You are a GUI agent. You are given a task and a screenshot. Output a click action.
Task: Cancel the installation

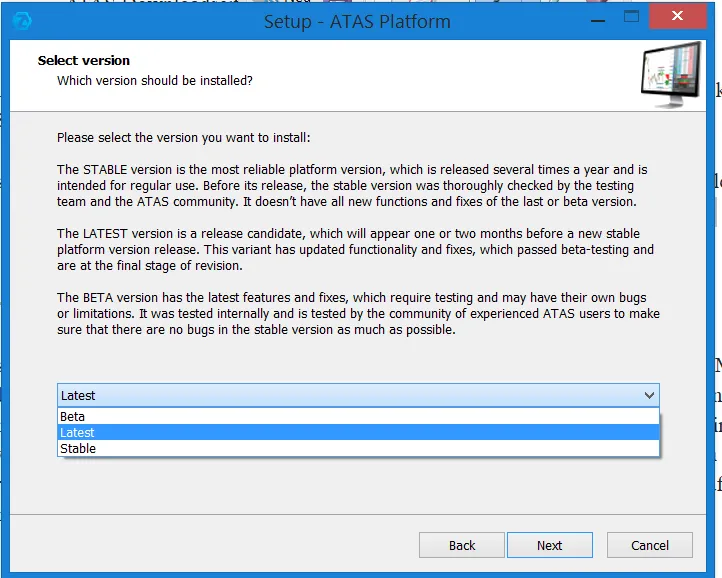tap(649, 545)
